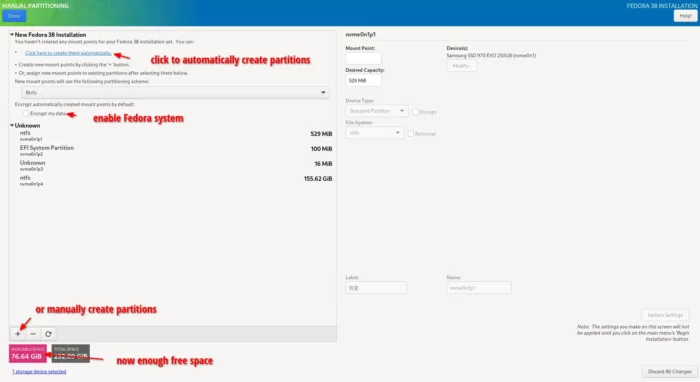Screen dimensions: 700x382
Task: Click the Available Space 76.64 GiB indicator
Action: (28, 353)
